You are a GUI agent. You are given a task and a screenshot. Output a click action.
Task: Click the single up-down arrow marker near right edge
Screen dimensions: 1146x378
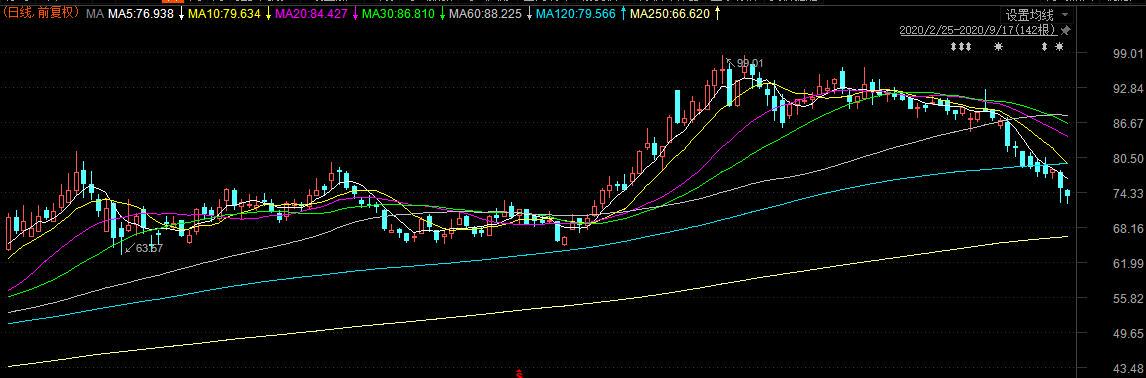(1045, 47)
